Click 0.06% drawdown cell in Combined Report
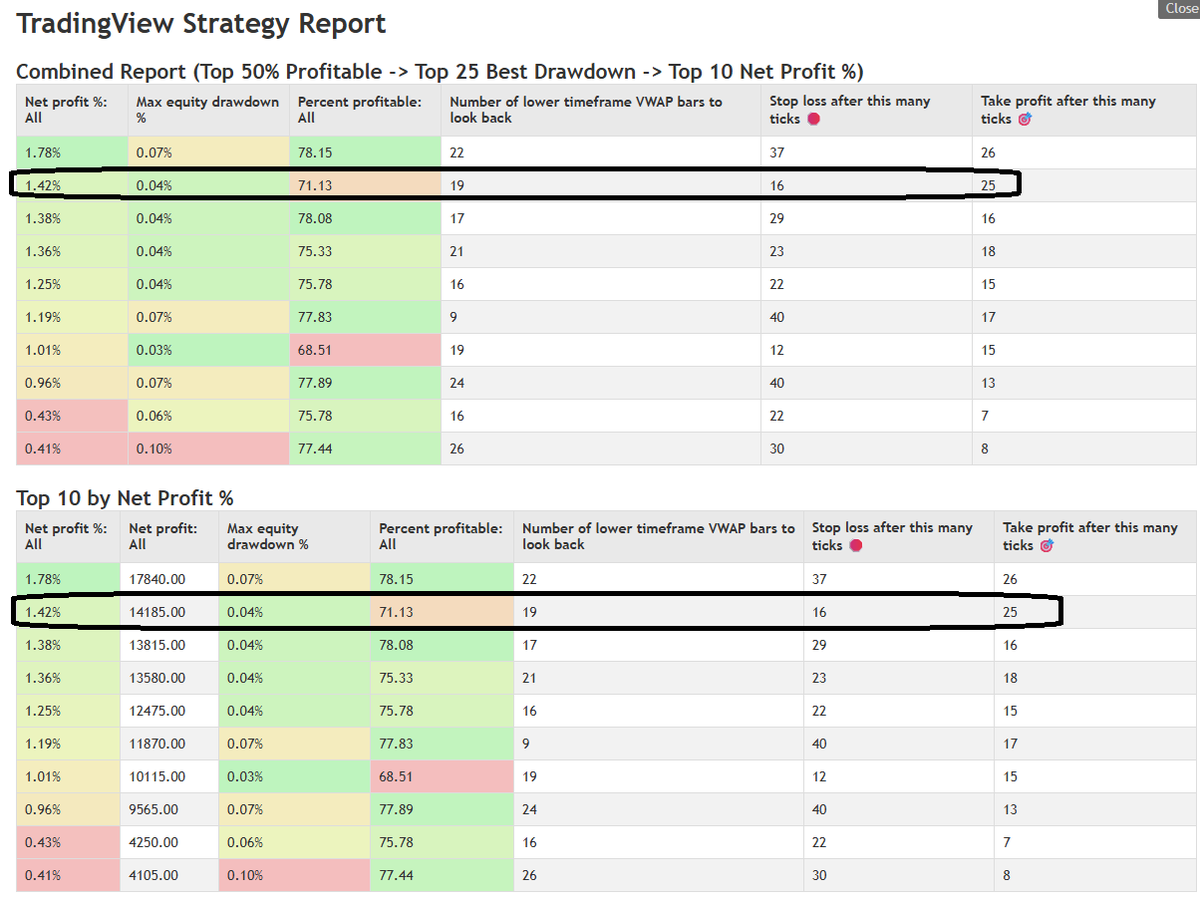1200x900 pixels. 208,416
